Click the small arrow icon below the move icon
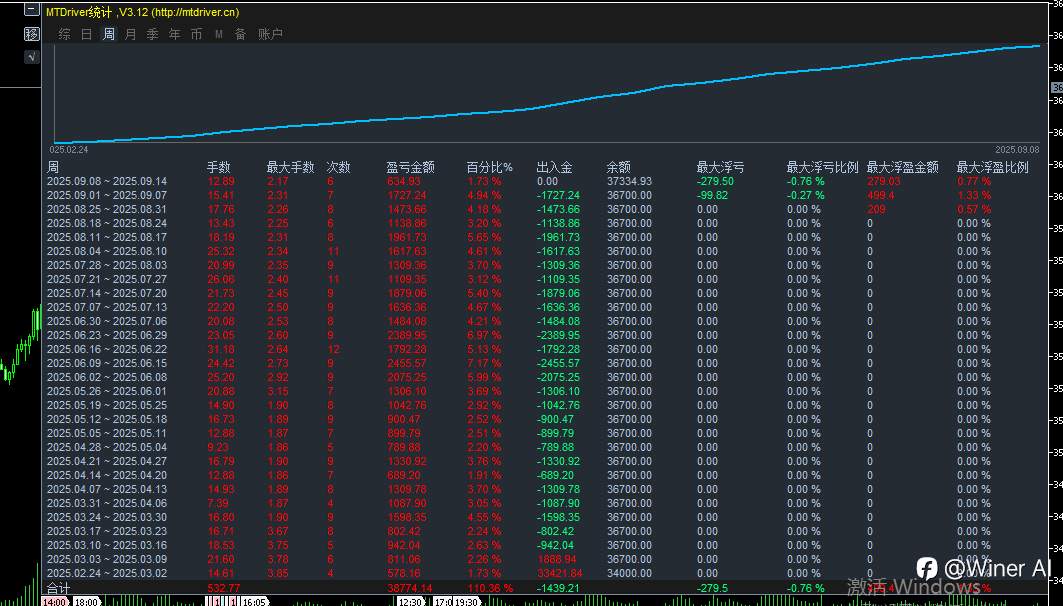 [x=30, y=55]
